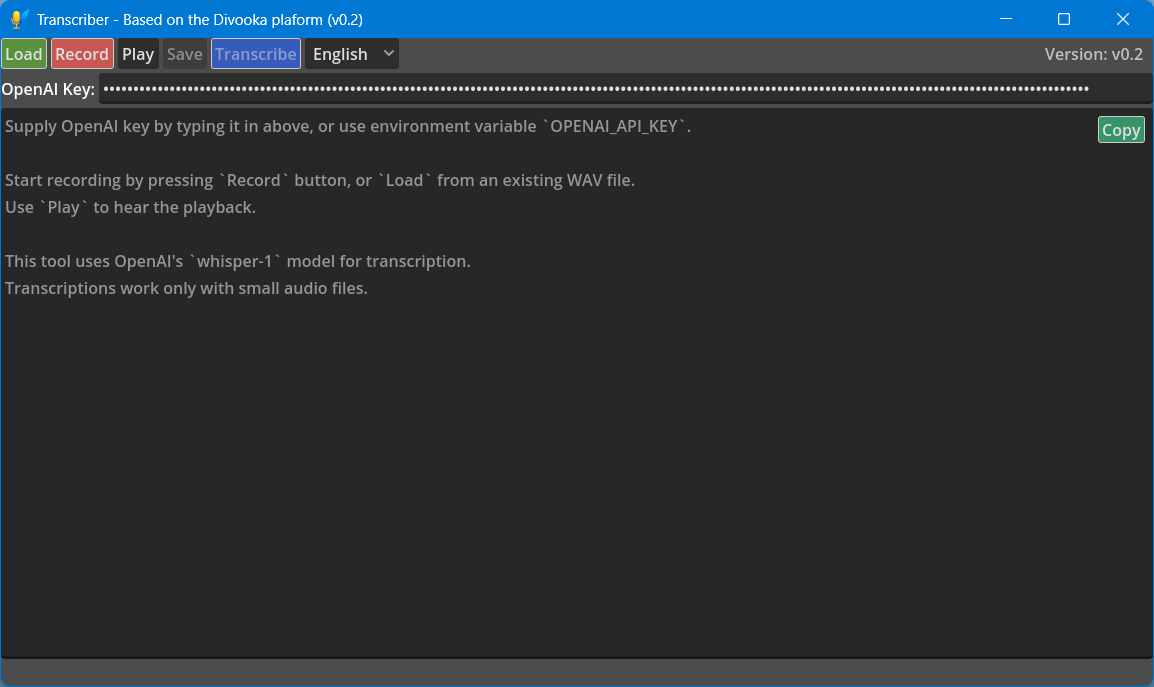Open the English language dropdown
Image resolution: width=1154 pixels, height=687 pixels.
click(352, 54)
